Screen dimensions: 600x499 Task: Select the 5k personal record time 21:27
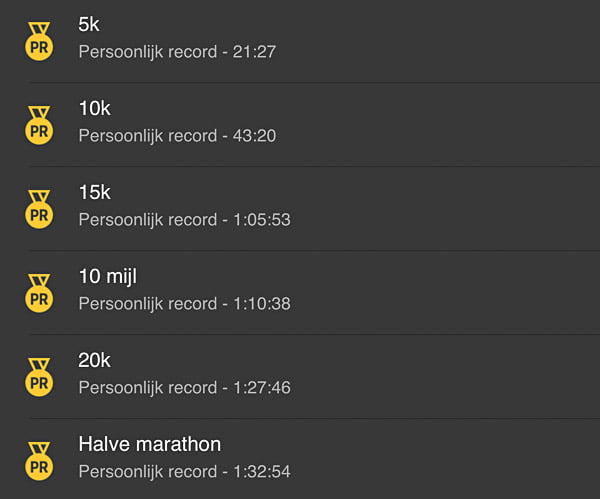(254, 52)
